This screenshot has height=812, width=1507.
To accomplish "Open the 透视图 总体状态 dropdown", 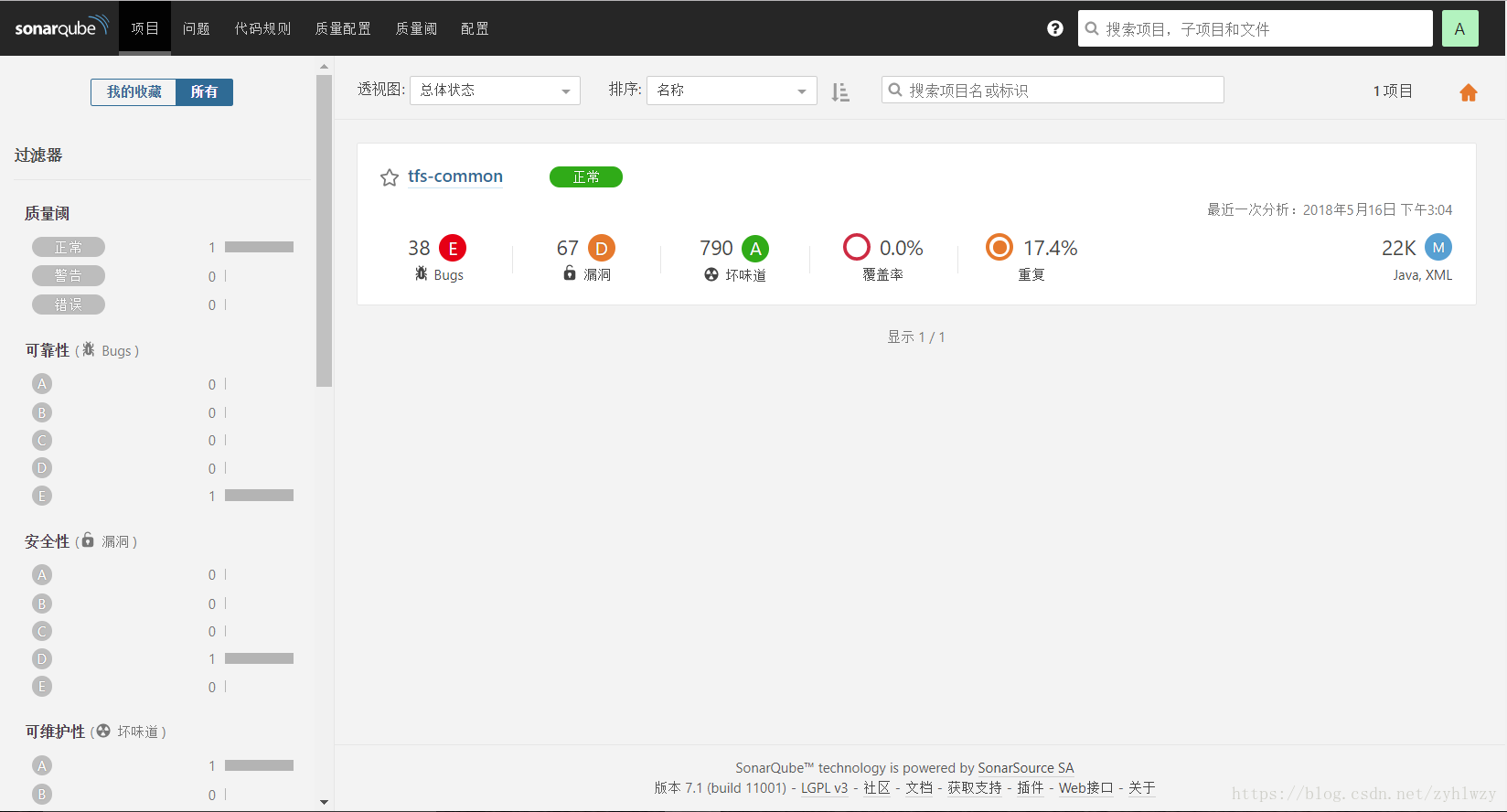I will (495, 90).
